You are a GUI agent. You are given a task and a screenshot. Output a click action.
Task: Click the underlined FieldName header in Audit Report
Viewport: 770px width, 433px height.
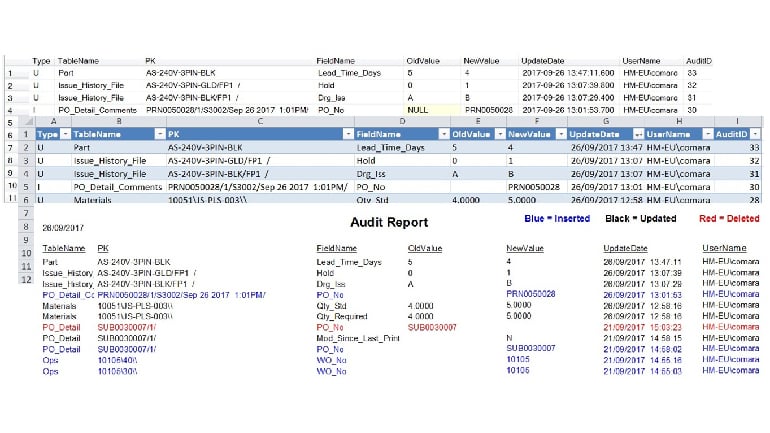(337, 246)
